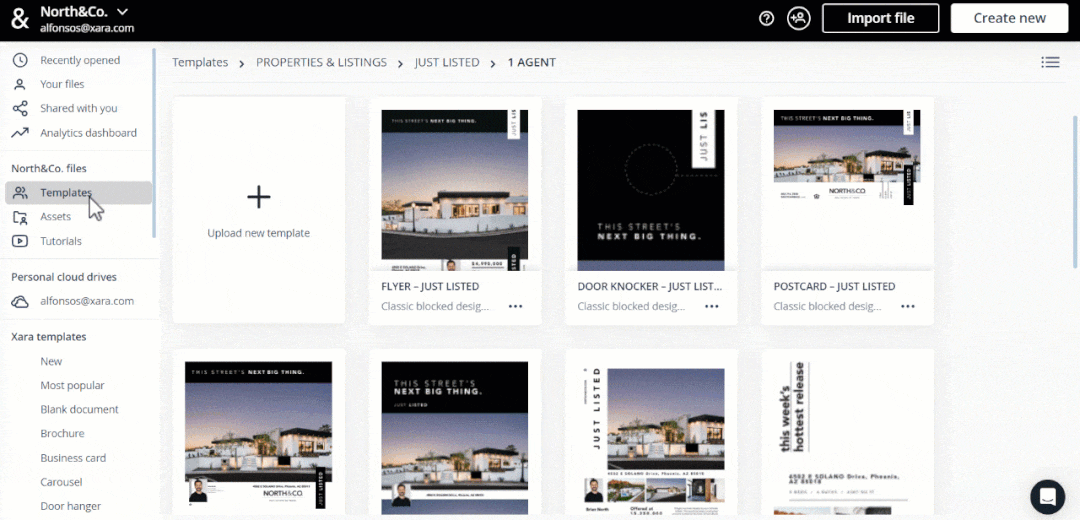The width and height of the screenshot is (1080, 520).
Task: Open the chat support bubble
Action: tap(1047, 496)
